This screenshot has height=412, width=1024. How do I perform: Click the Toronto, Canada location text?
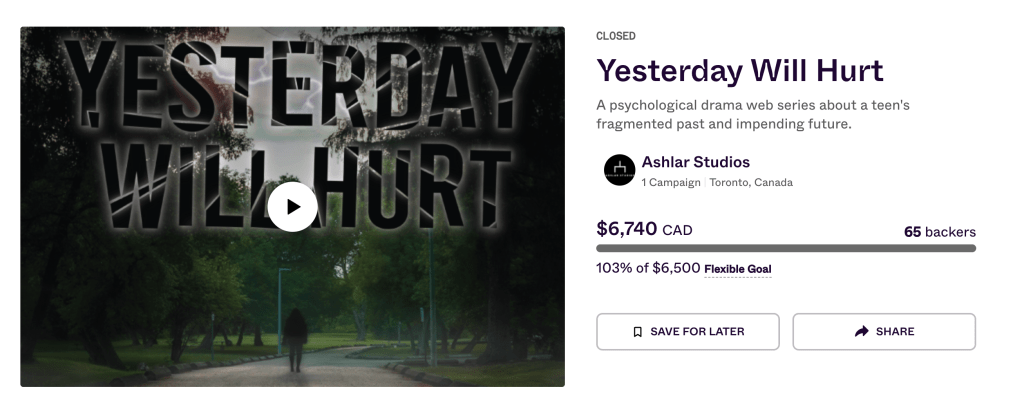(x=751, y=183)
